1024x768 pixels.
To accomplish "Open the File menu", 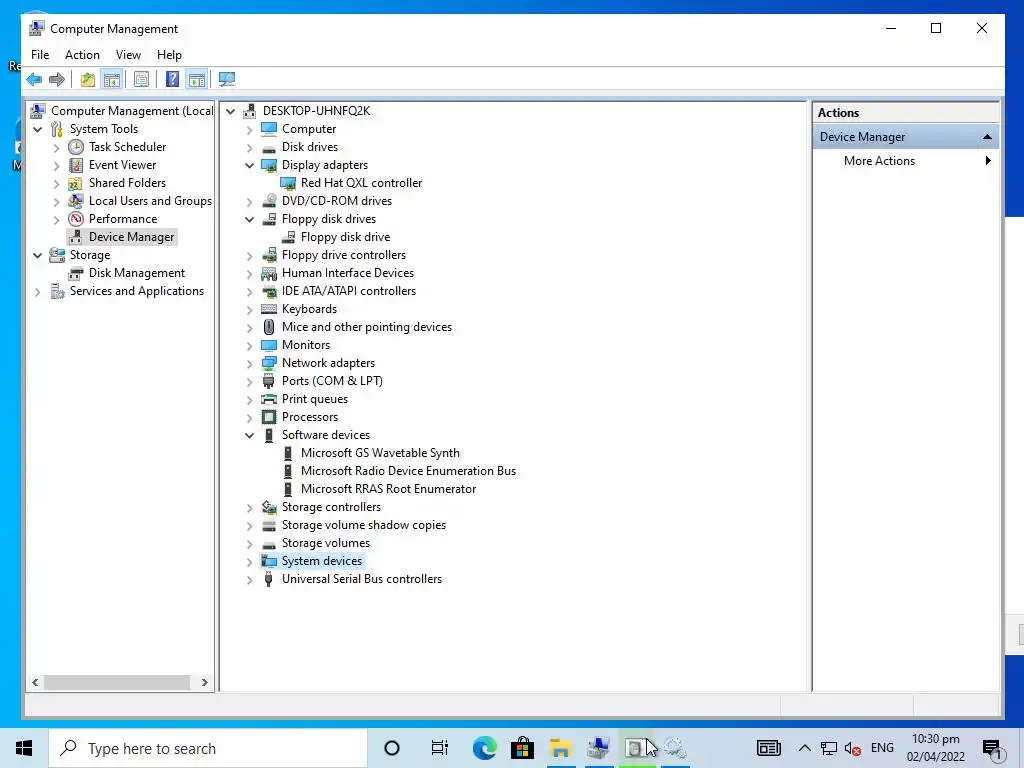I will tap(40, 55).
